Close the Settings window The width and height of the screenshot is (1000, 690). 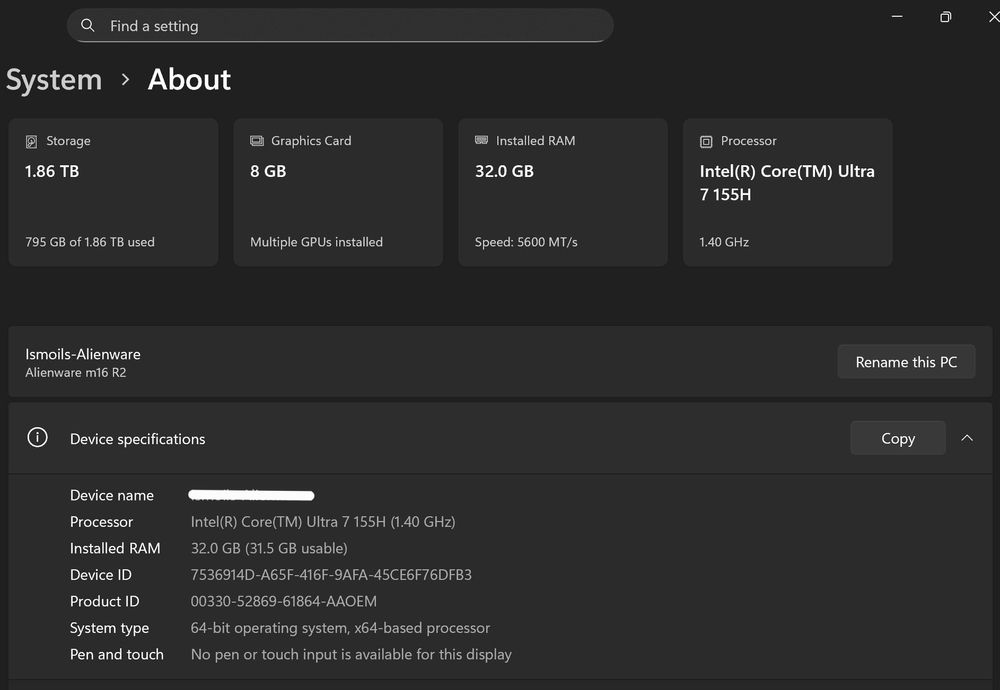[993, 17]
